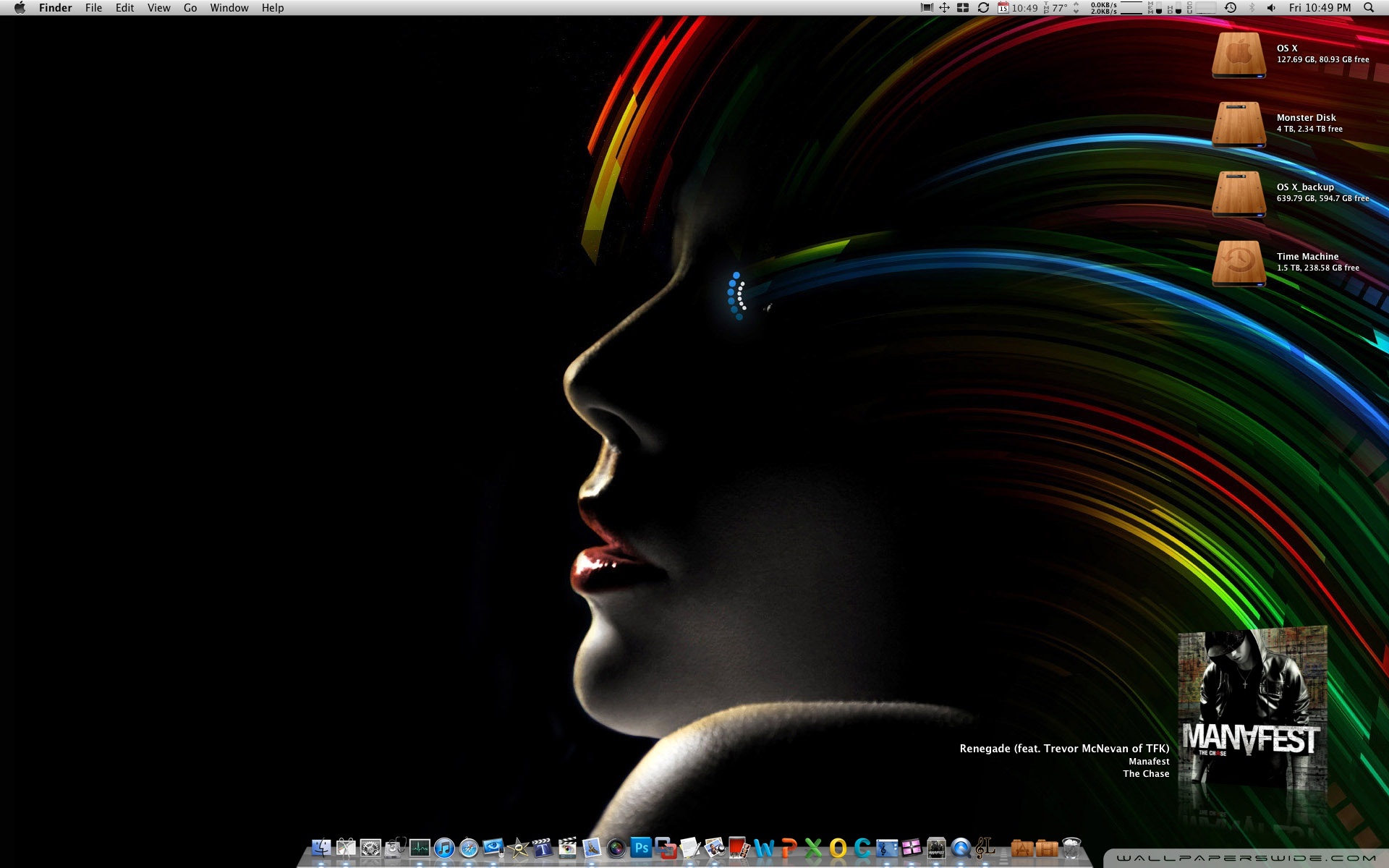Screen dimensions: 1389x868
Task: Click the Apple menu logo
Action: pos(20,8)
